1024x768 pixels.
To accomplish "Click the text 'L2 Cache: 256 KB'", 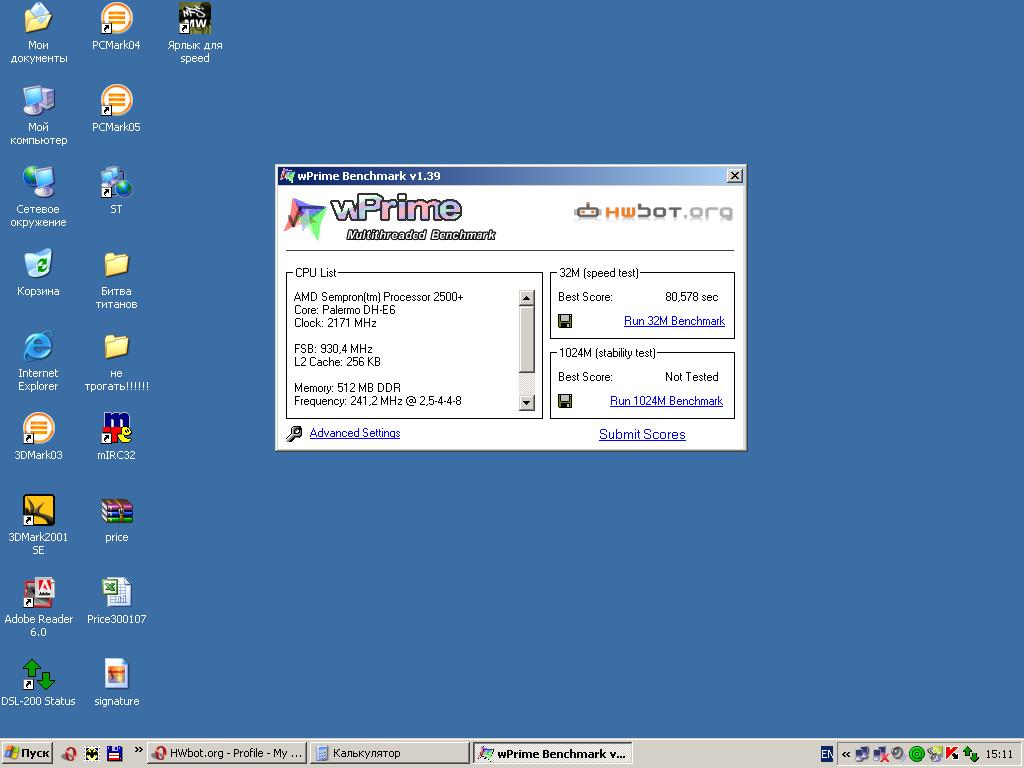I will click(x=337, y=362).
